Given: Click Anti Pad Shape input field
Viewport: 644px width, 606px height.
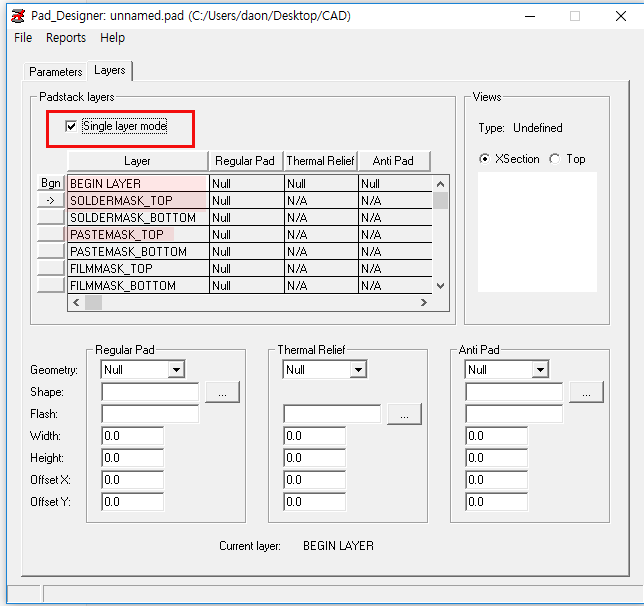Looking at the screenshot, I should coord(514,392).
